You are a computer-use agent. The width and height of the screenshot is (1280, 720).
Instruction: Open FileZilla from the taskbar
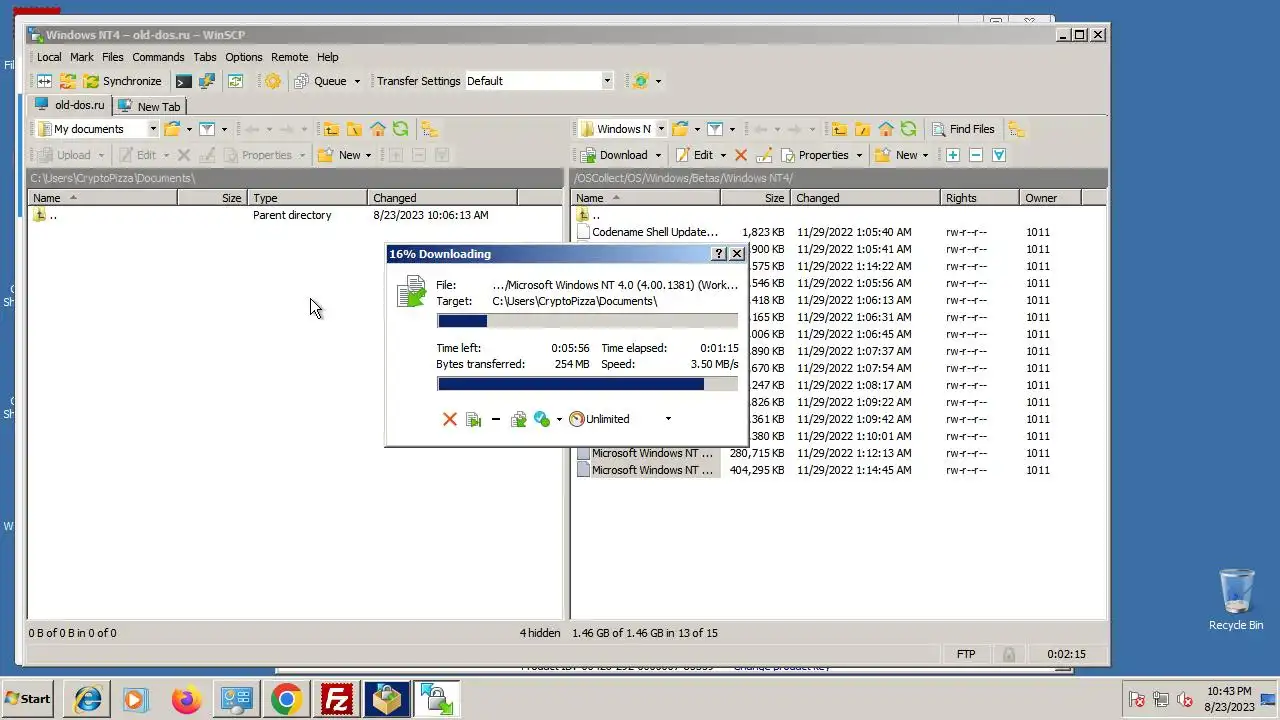coord(336,699)
